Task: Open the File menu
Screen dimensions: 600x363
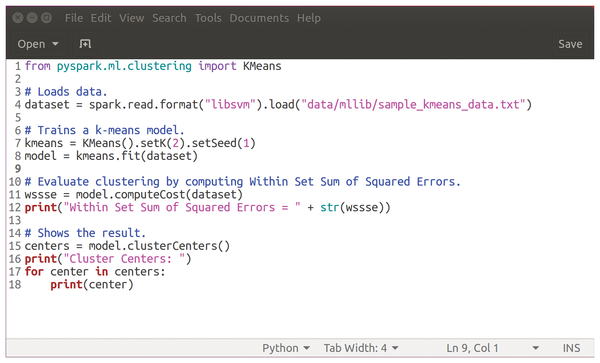Action: pyautogui.click(x=74, y=18)
